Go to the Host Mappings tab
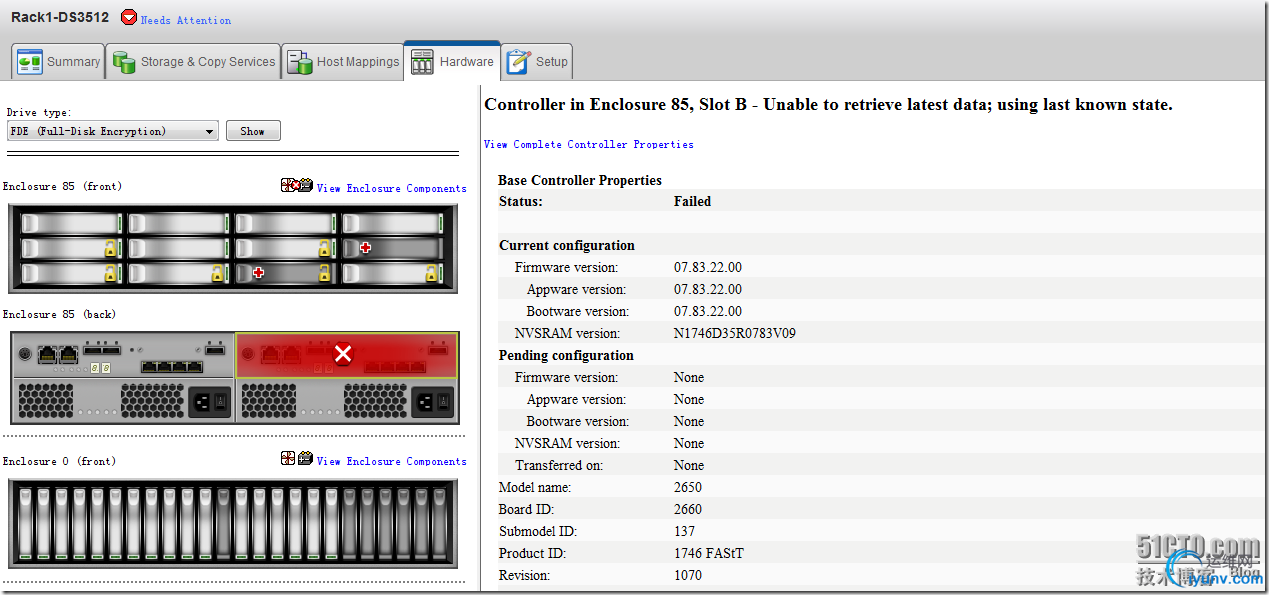The height and width of the screenshot is (595, 1269). [x=343, y=61]
